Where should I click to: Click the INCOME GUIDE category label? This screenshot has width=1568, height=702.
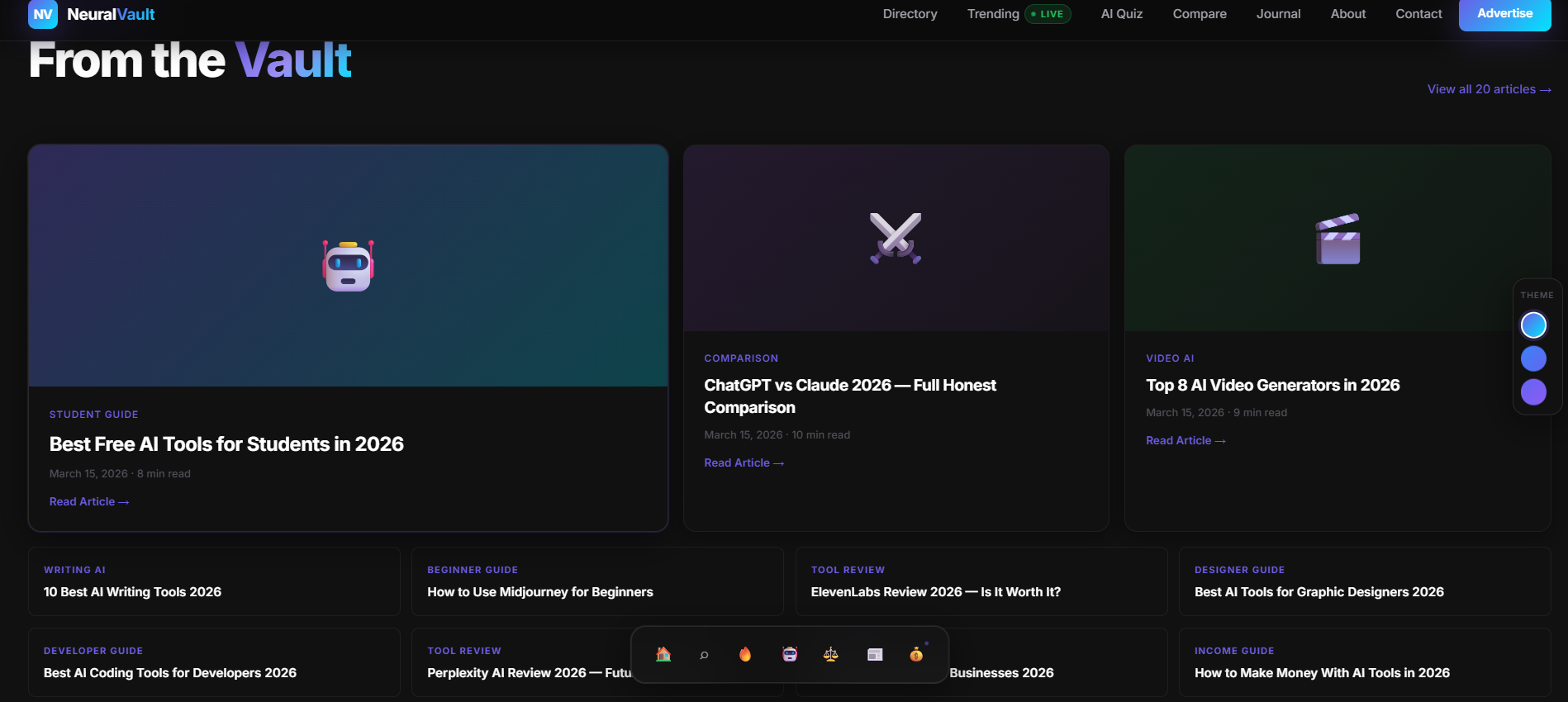pos(1234,651)
